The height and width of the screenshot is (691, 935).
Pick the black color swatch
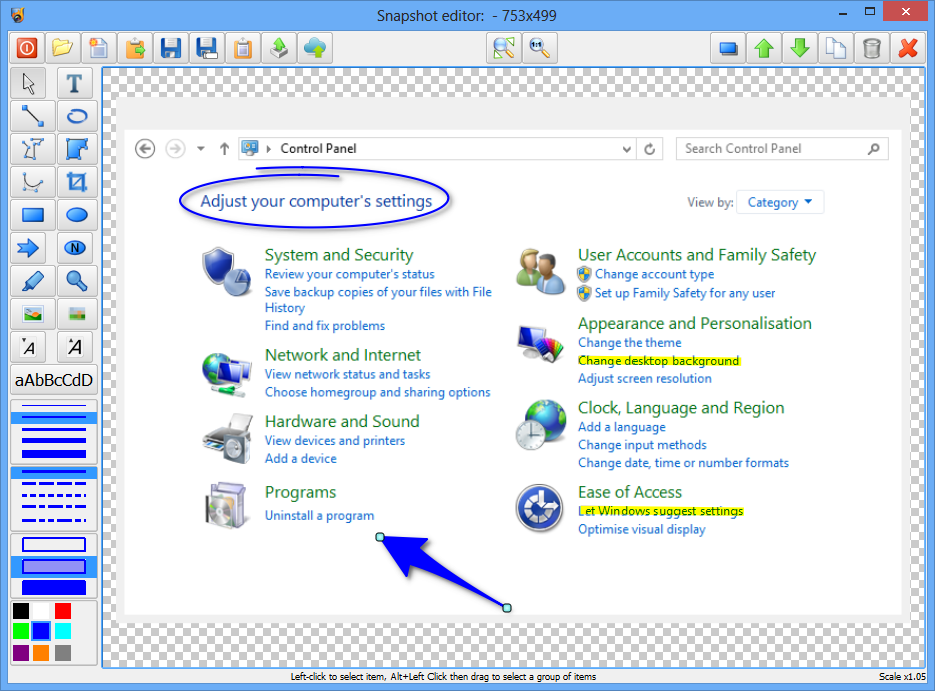point(21,611)
